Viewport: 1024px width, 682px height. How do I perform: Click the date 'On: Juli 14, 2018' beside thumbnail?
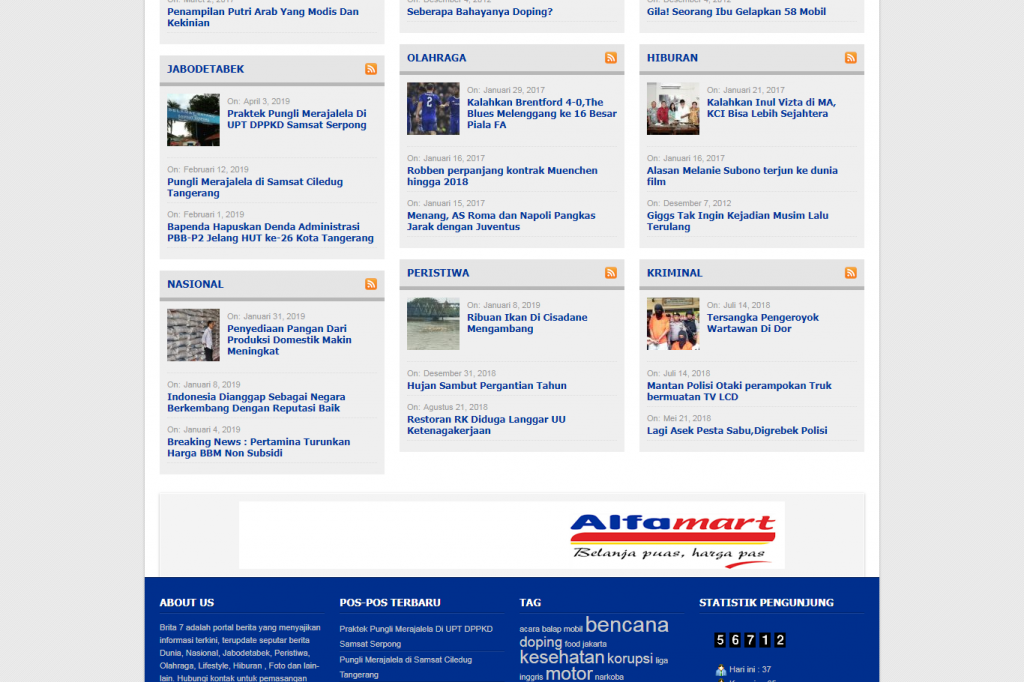(x=738, y=305)
